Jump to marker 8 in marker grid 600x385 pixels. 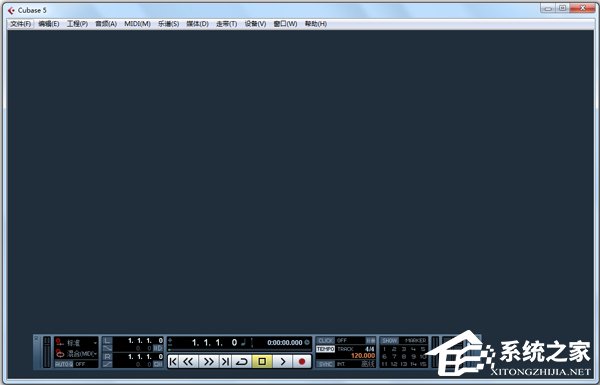click(404, 356)
